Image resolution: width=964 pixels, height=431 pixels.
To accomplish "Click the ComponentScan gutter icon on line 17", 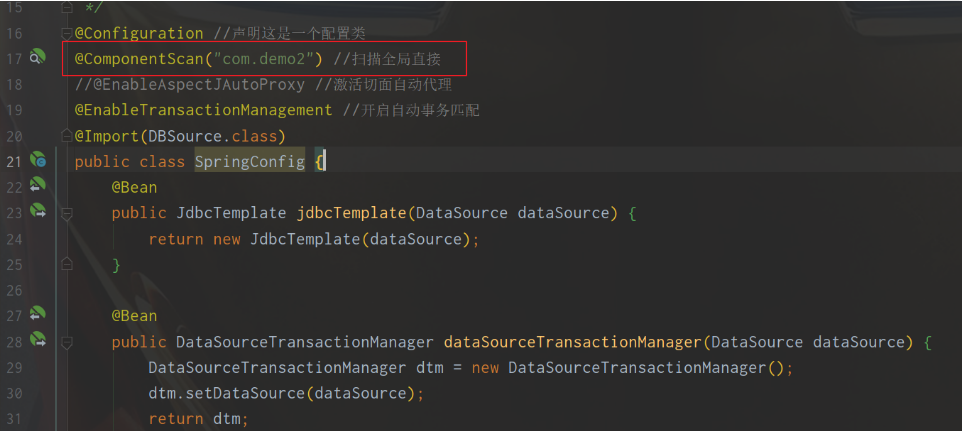I will click(38, 57).
